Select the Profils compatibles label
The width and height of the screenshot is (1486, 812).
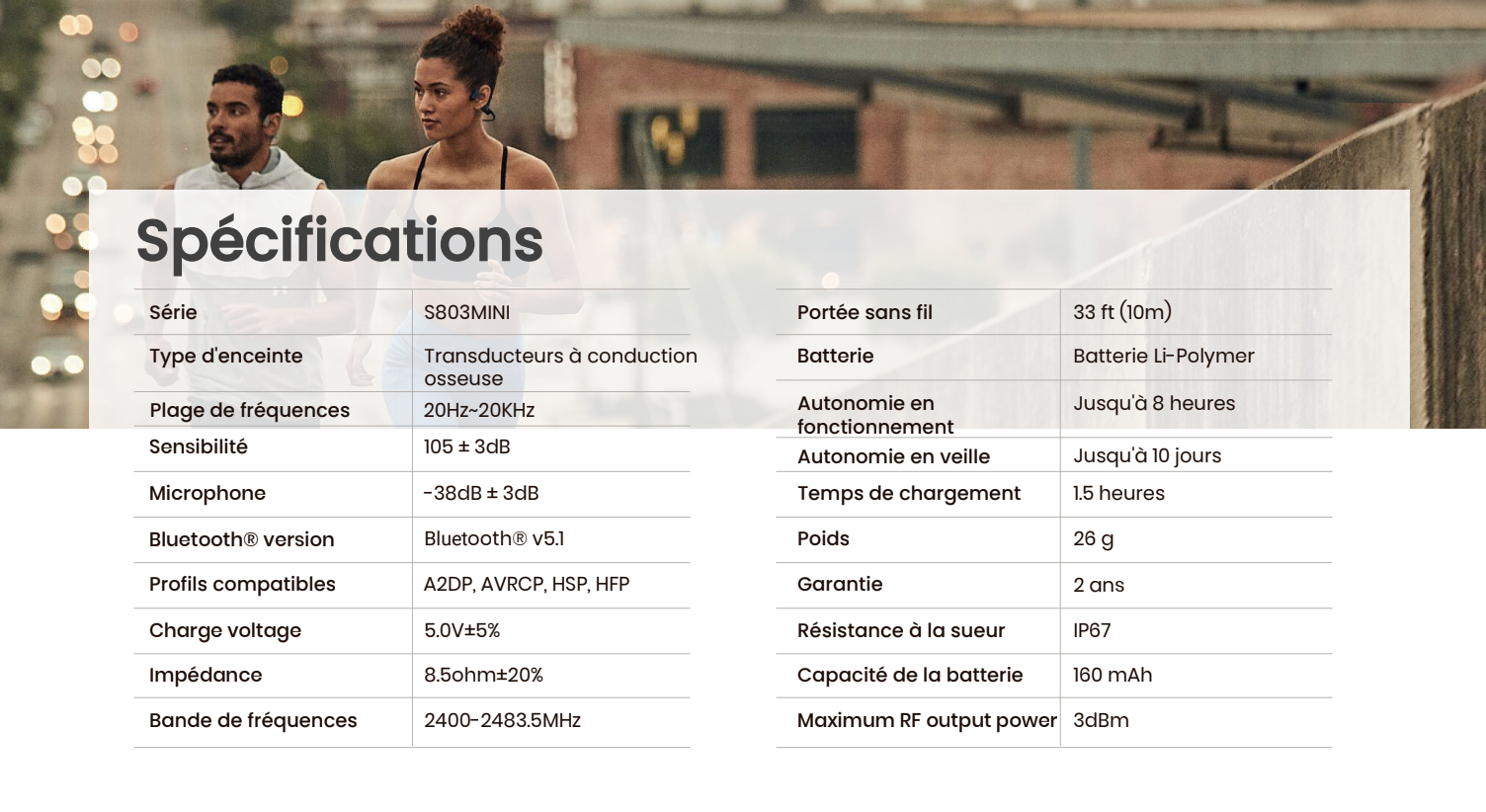pyautogui.click(x=242, y=584)
